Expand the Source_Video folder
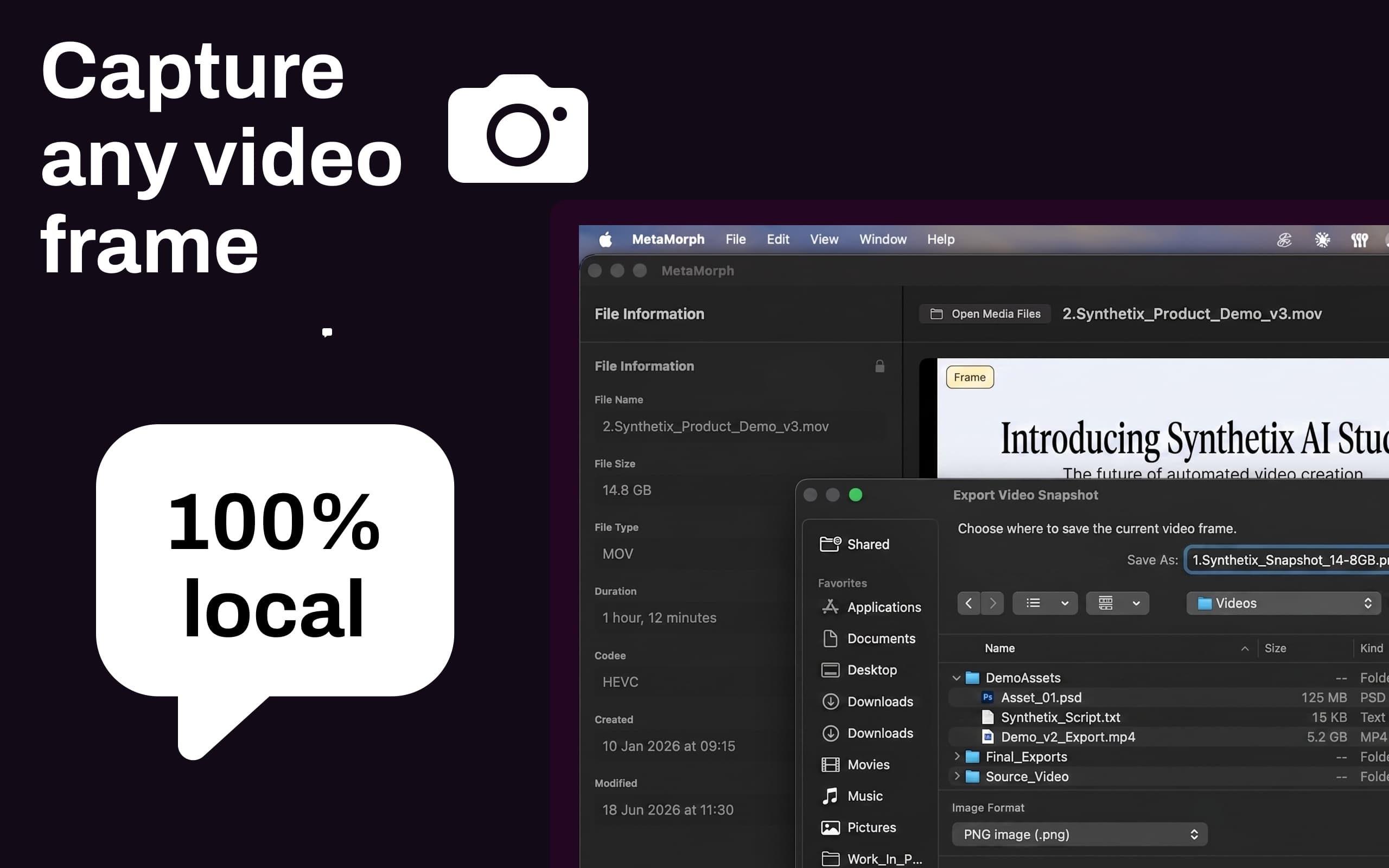This screenshot has width=1389, height=868. point(956,776)
